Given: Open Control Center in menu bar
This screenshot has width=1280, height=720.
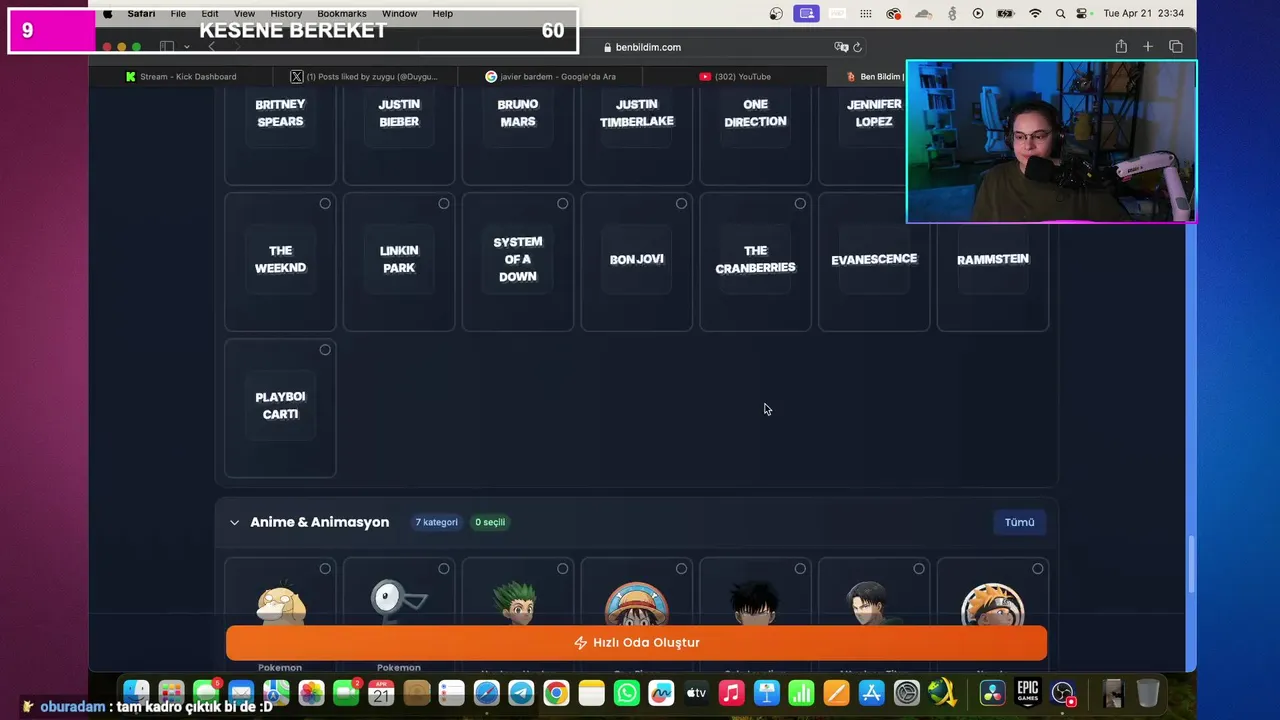Looking at the screenshot, I should click(x=1083, y=13).
